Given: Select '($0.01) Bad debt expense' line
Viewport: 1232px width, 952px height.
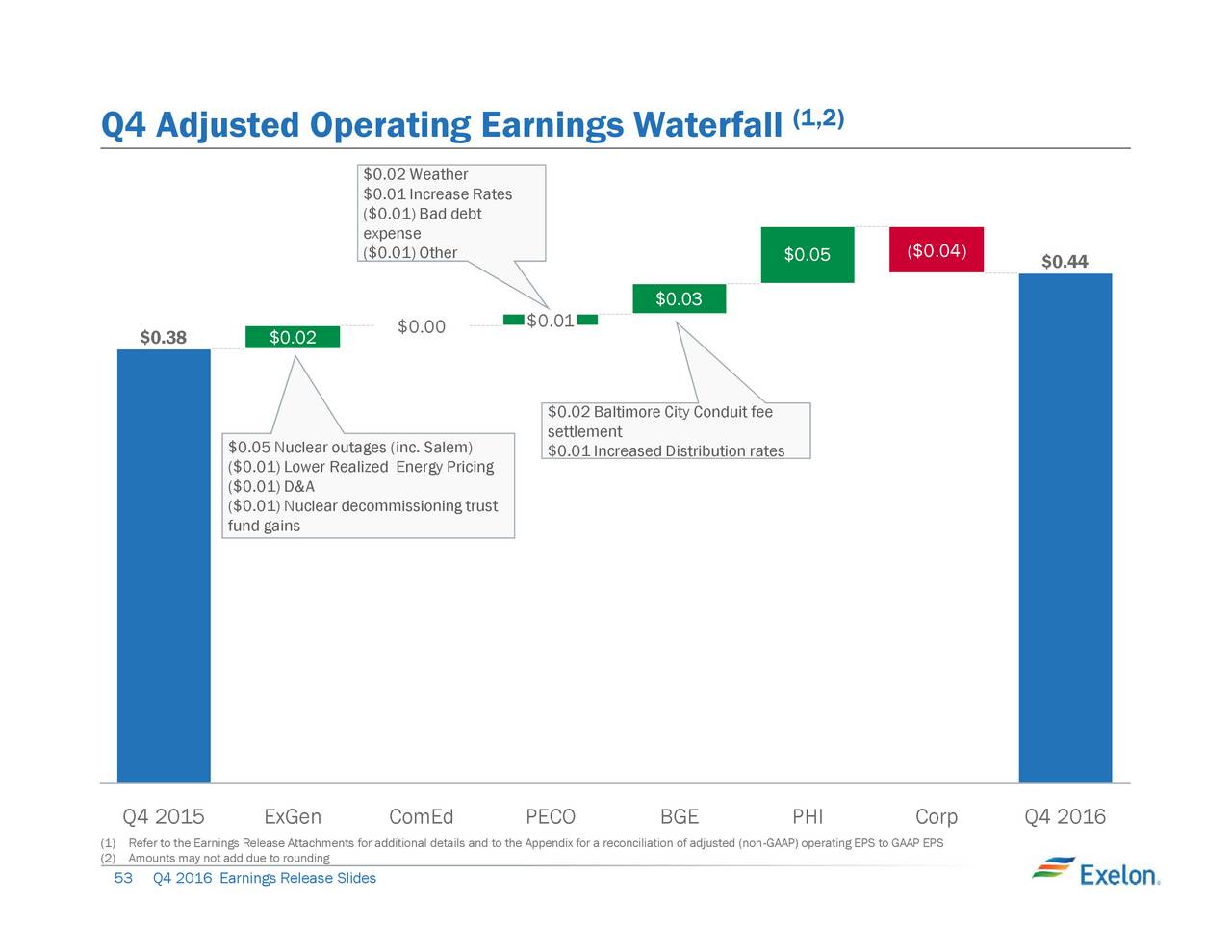Looking at the screenshot, I should point(422,223).
